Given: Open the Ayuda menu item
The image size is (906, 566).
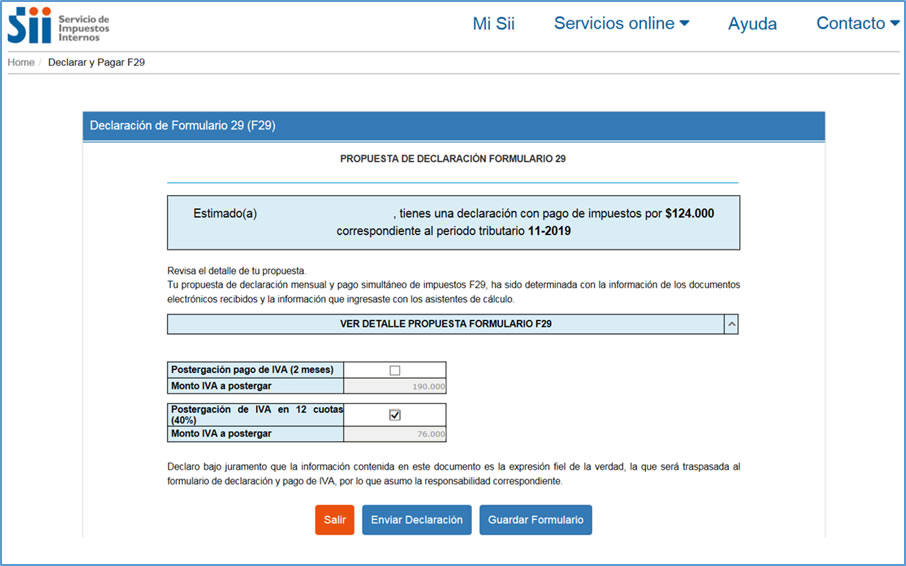Looking at the screenshot, I should (x=752, y=24).
